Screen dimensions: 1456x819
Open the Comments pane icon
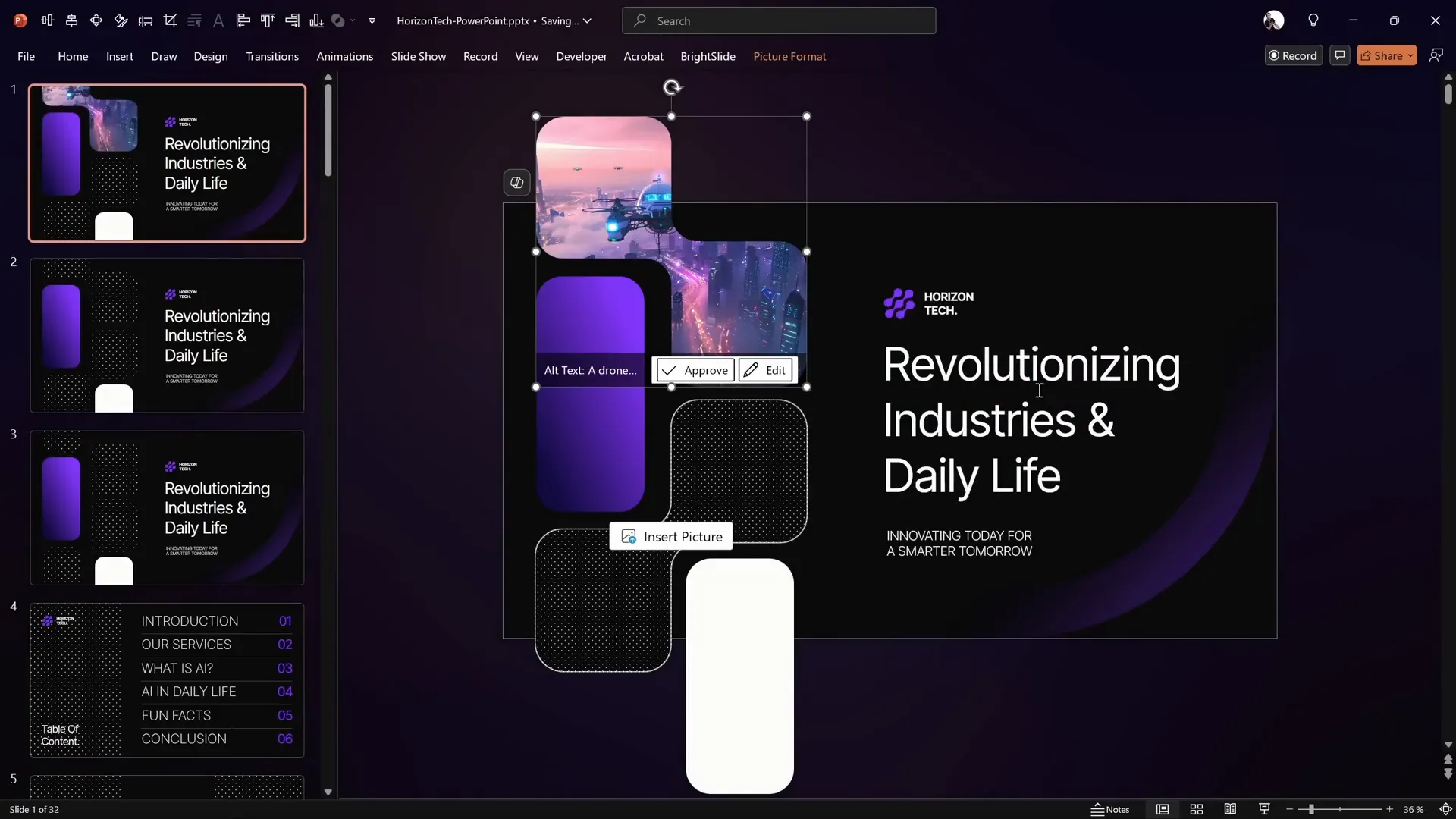(x=1340, y=55)
